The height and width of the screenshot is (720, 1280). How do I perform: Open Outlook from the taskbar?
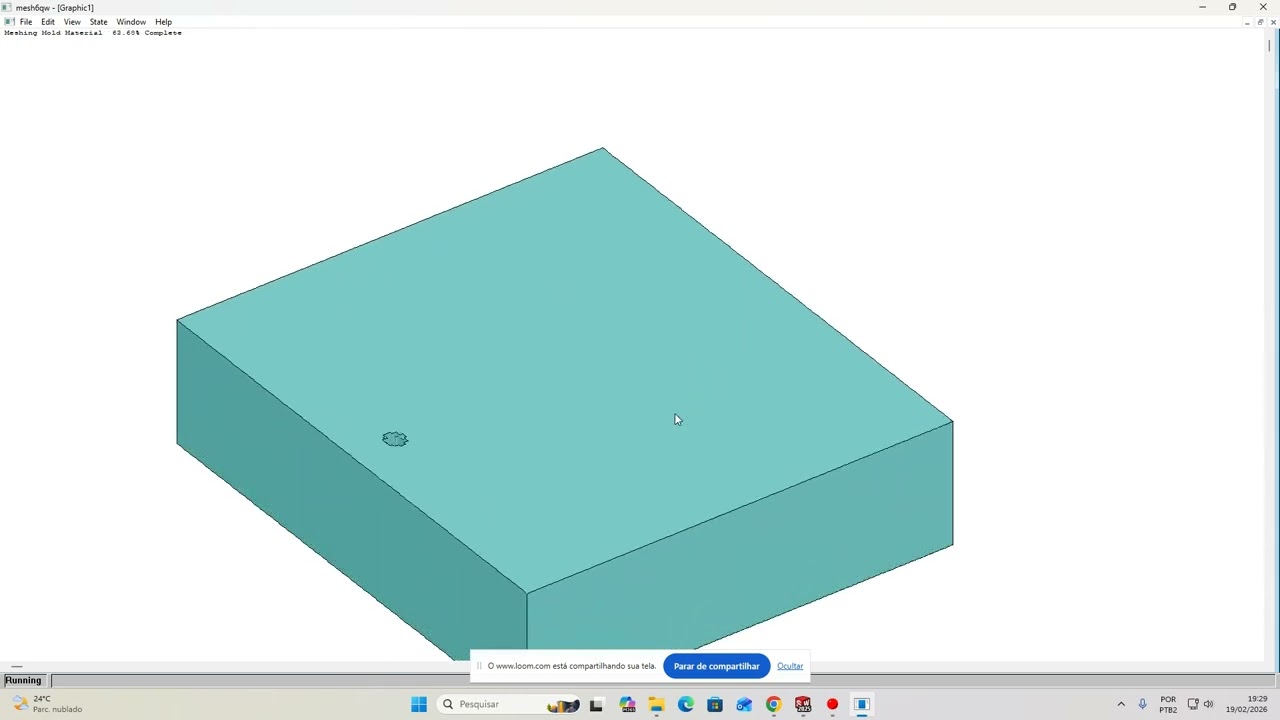point(744,704)
